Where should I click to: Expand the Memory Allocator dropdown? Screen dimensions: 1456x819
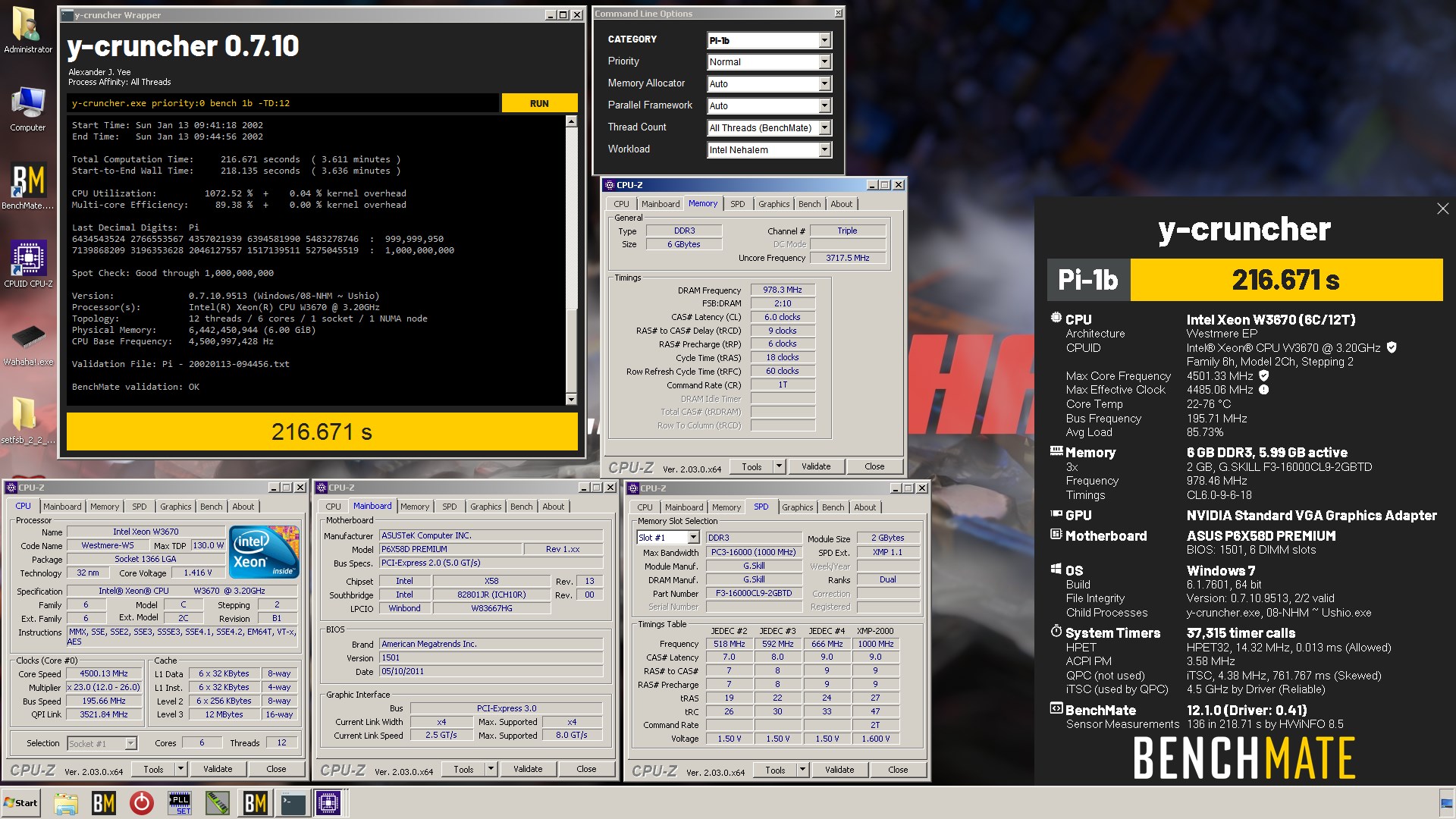(824, 84)
